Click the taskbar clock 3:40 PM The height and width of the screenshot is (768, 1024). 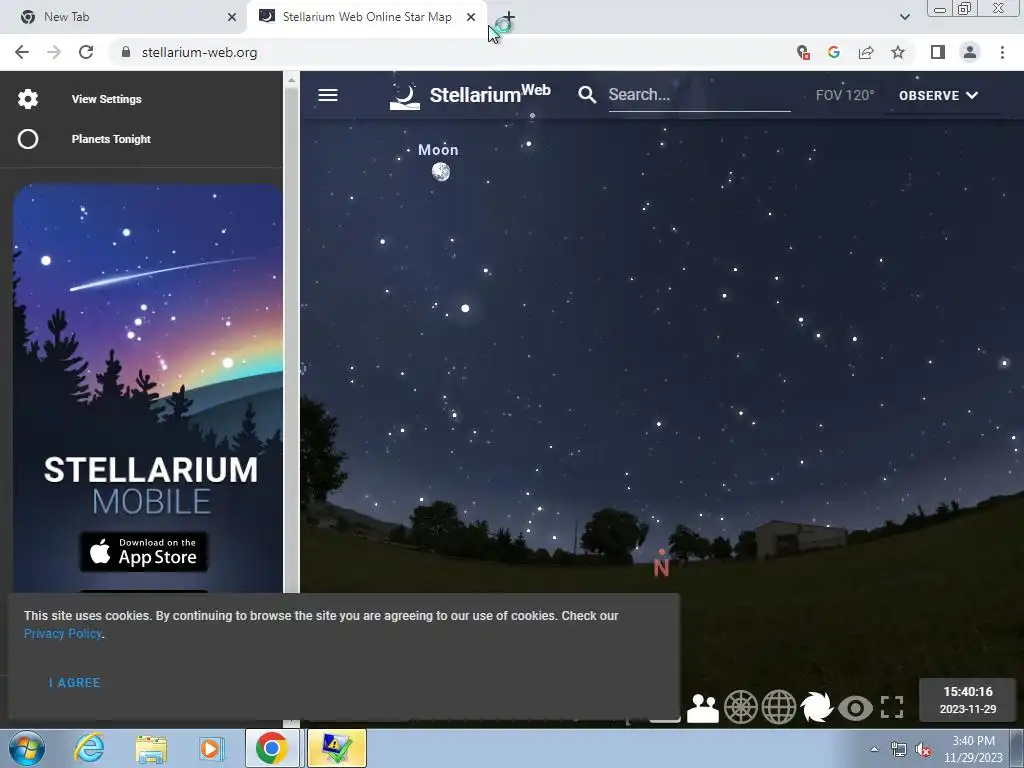coord(973,749)
